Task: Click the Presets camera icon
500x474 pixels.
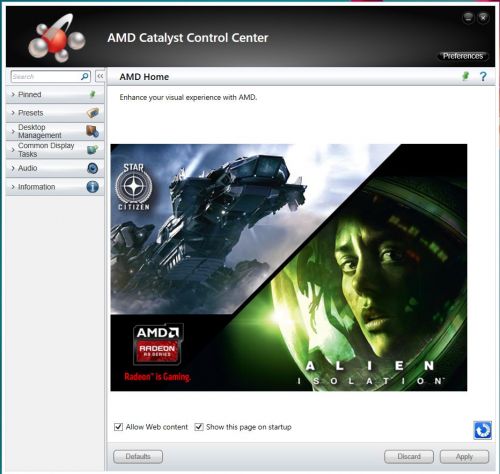Action: 93,113
